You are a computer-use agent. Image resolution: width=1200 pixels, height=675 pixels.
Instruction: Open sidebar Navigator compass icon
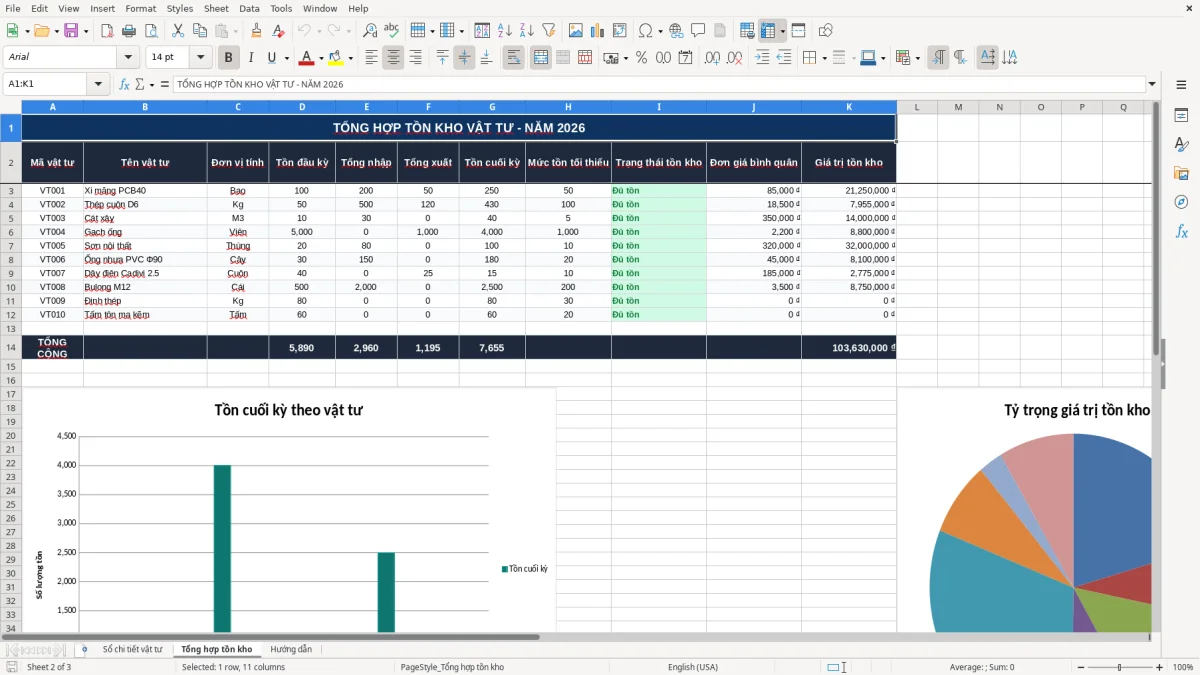point(1181,202)
